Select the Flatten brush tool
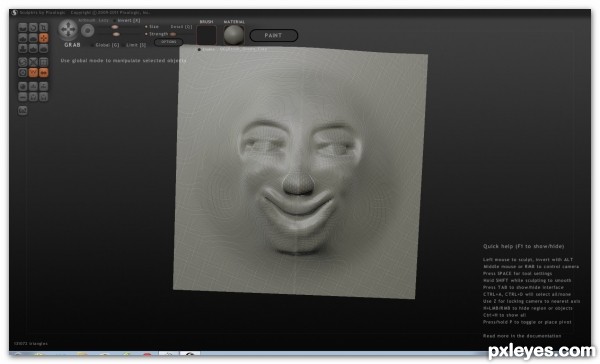600x364 pixels. point(33,38)
